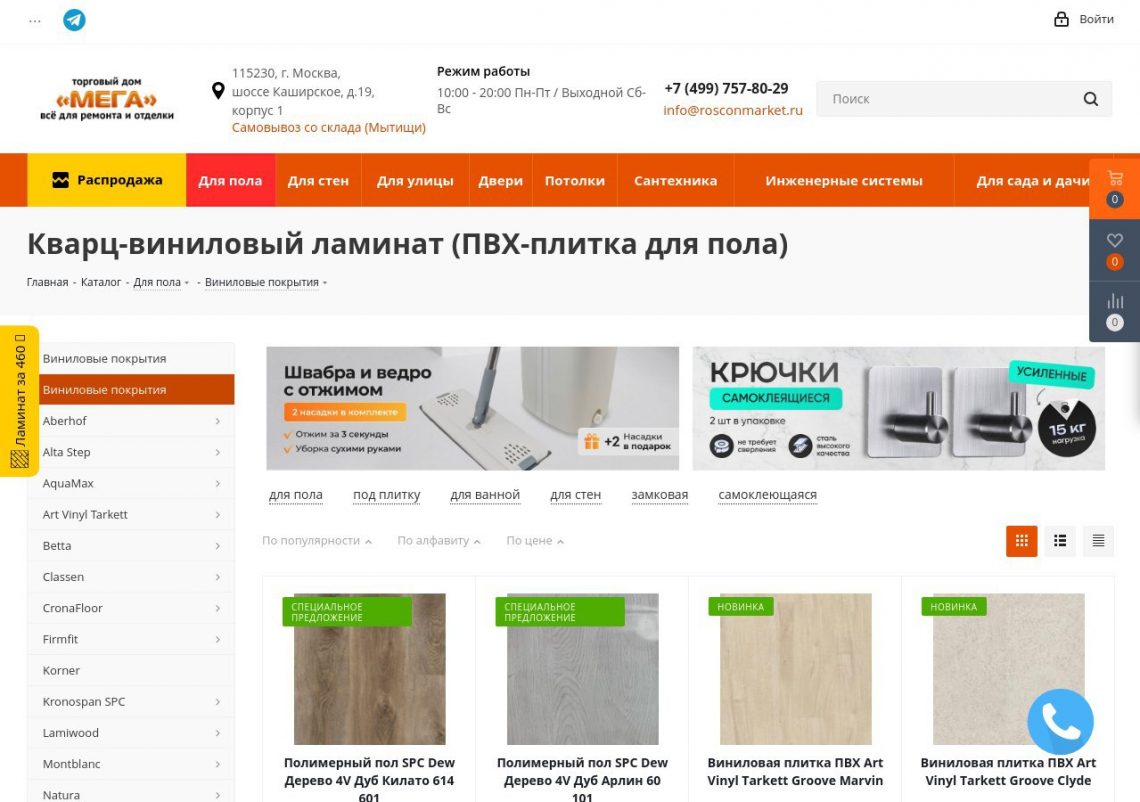Open the Распродажа menu tab
This screenshot has width=1140, height=802.
coord(107,180)
